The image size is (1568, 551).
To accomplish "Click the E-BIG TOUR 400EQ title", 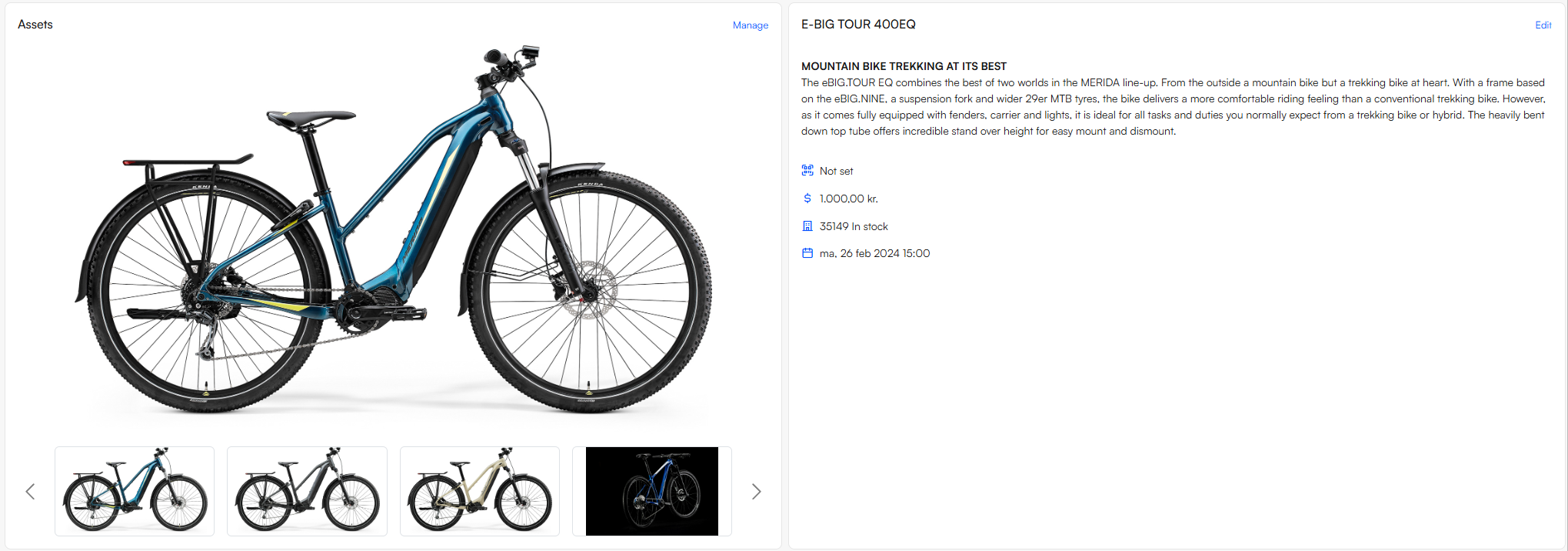I will pos(858,25).
